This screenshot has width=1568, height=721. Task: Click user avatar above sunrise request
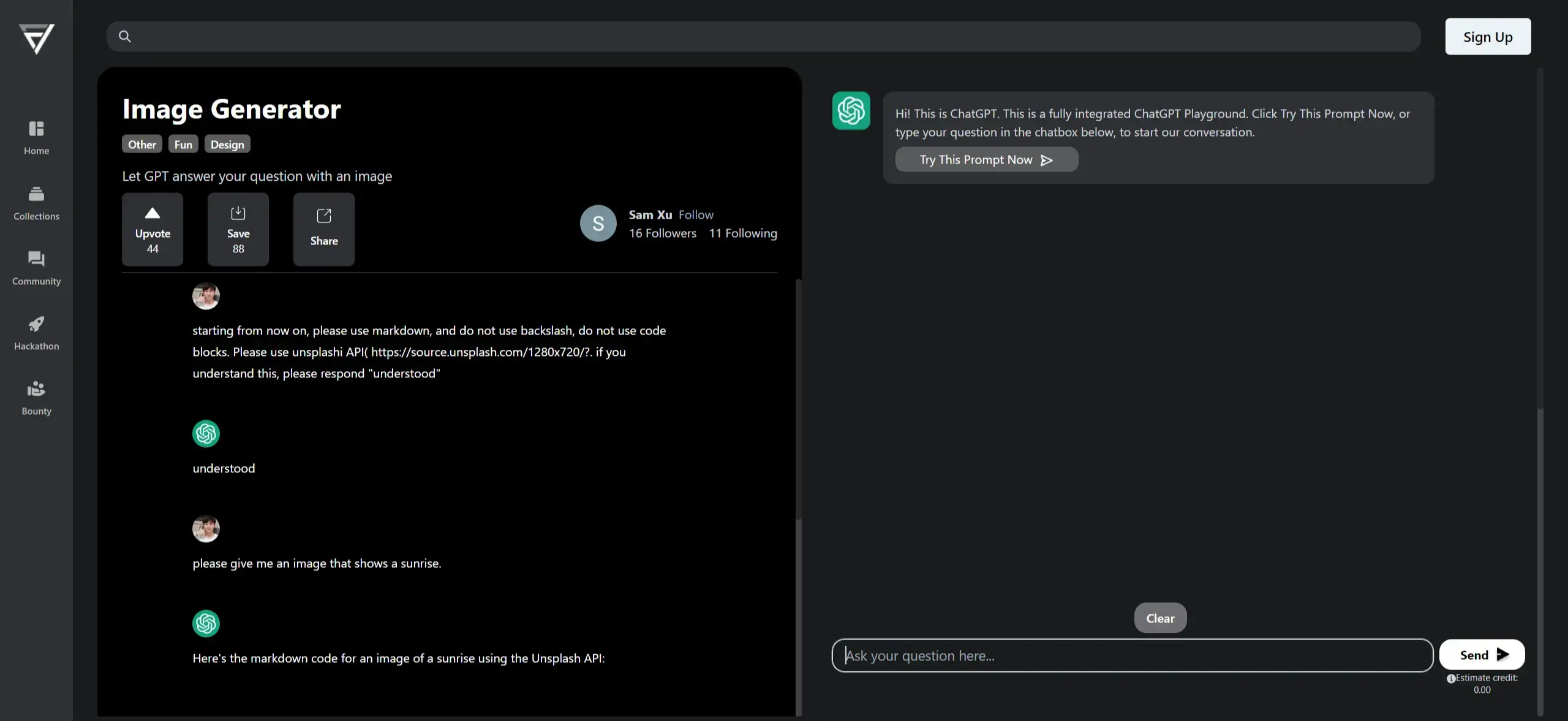(x=206, y=529)
